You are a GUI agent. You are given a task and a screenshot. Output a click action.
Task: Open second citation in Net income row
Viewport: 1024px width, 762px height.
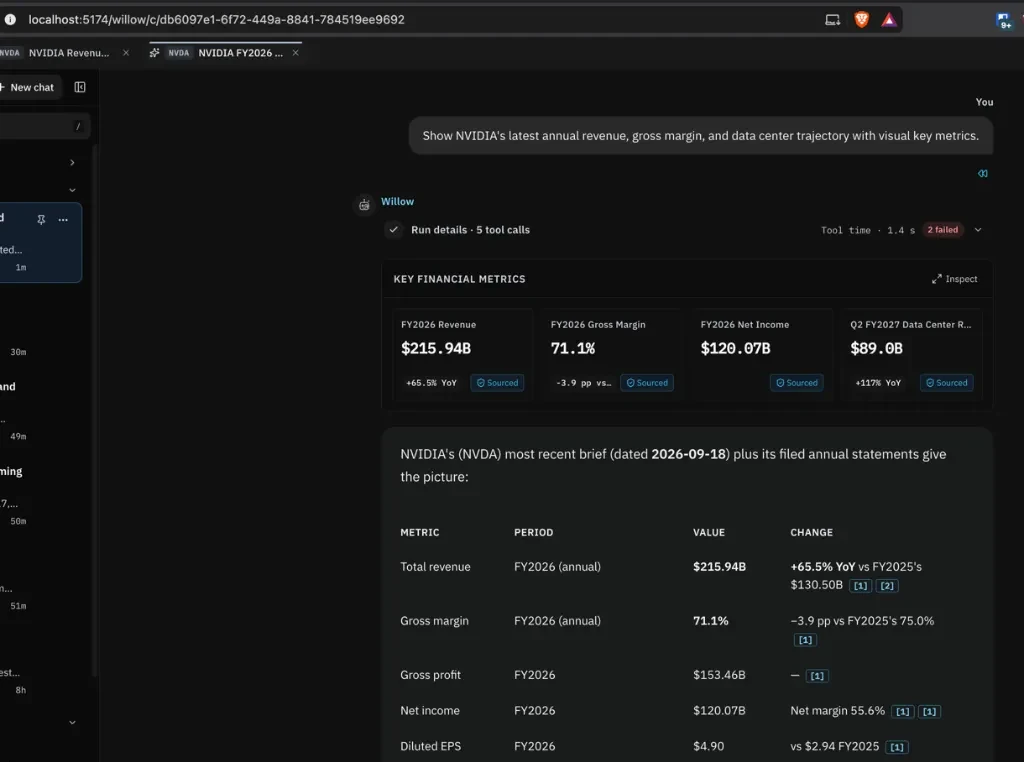pos(929,712)
